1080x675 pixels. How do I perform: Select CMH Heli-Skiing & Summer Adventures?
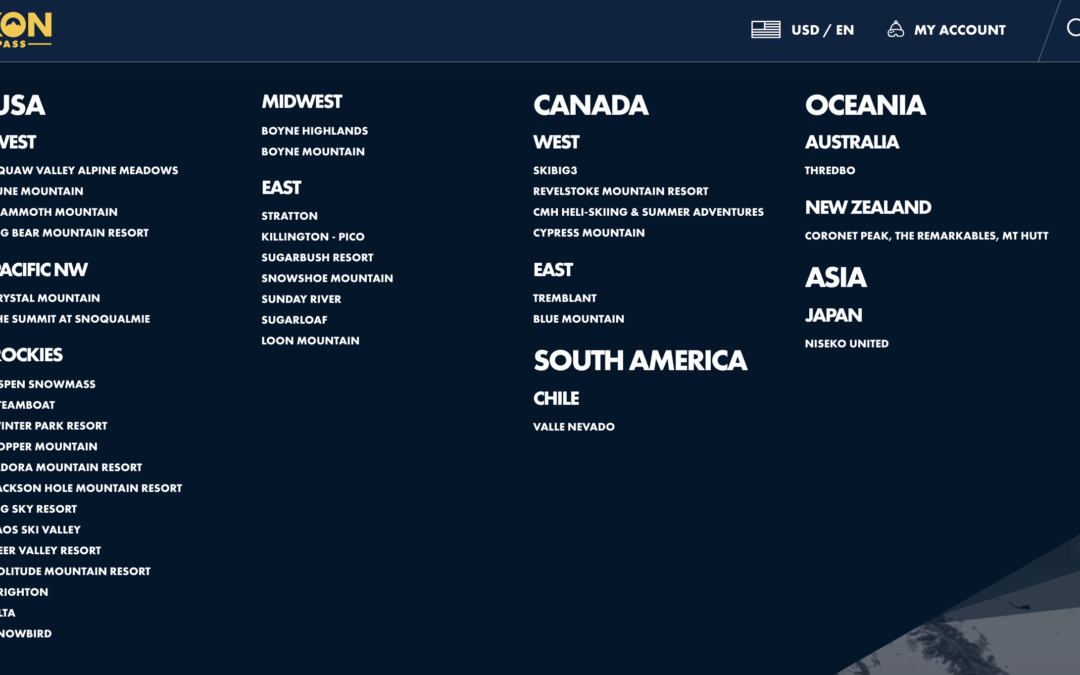648,211
